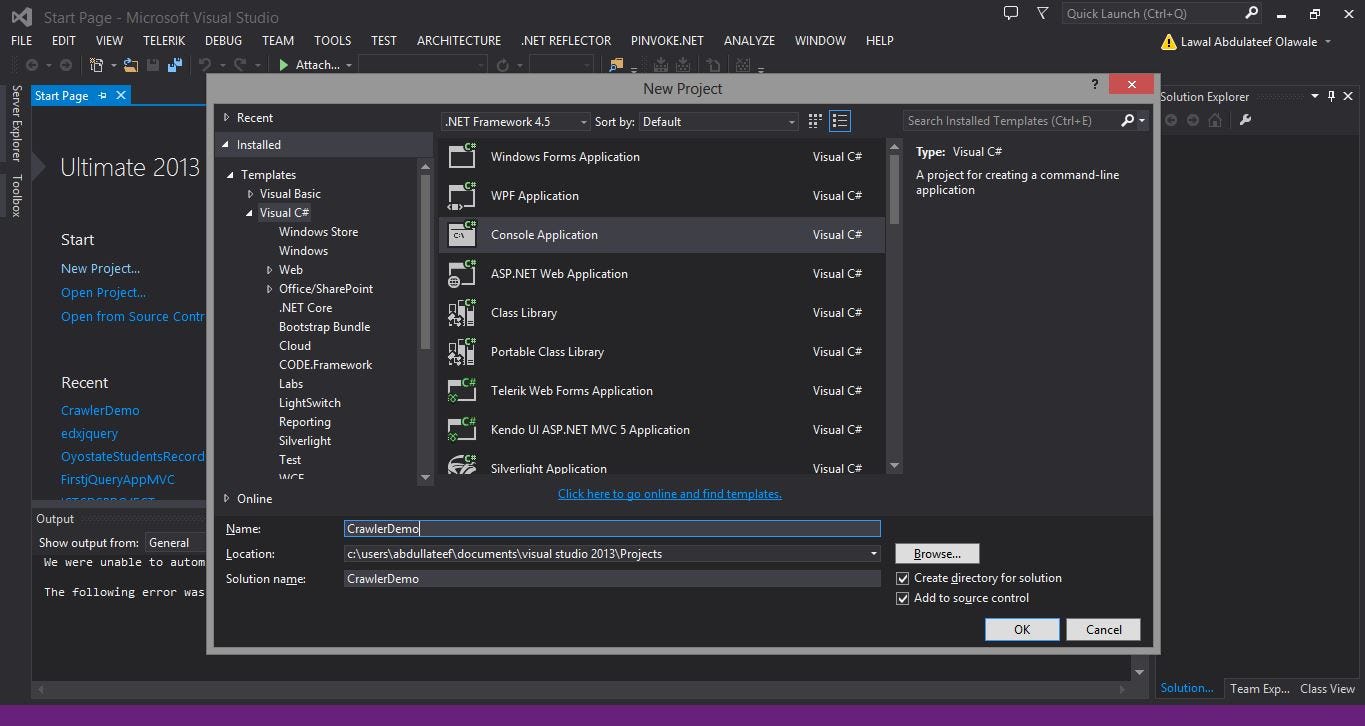Toggle the list view template display
The height and width of the screenshot is (726, 1365).
[840, 120]
